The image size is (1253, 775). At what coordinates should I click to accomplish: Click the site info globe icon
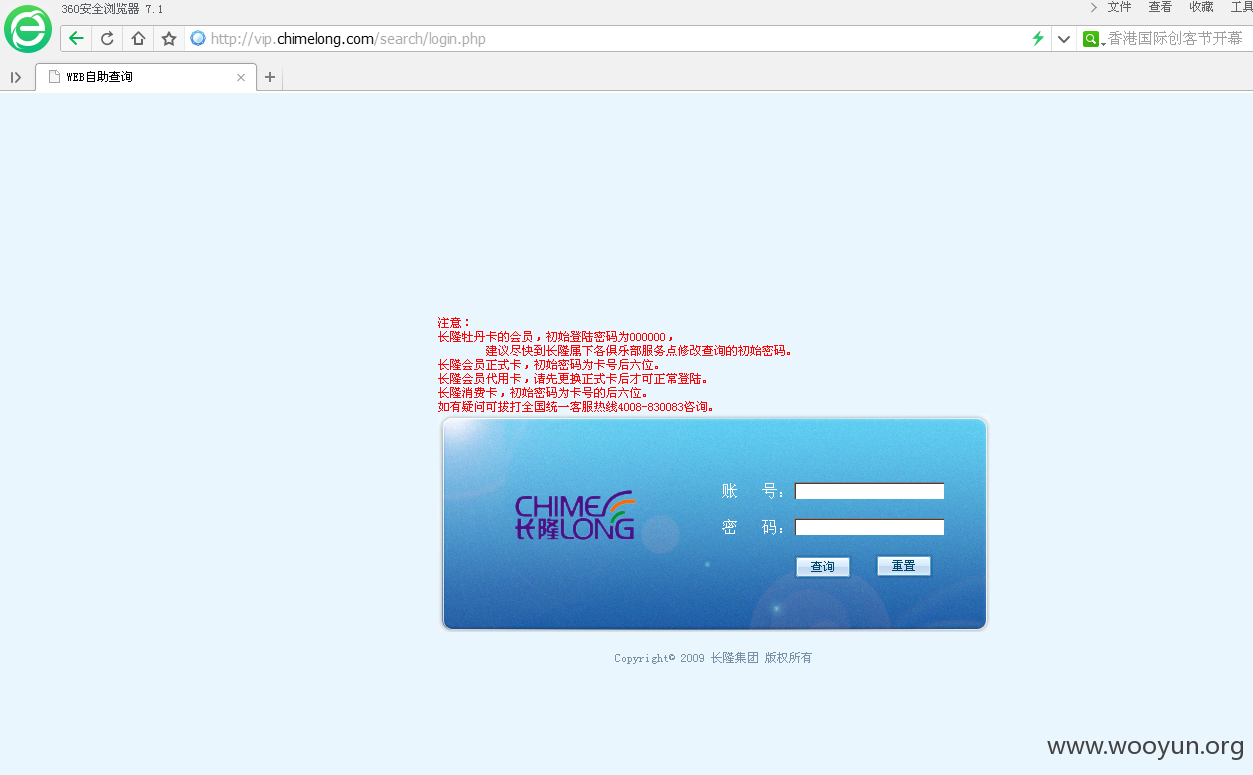[198, 39]
